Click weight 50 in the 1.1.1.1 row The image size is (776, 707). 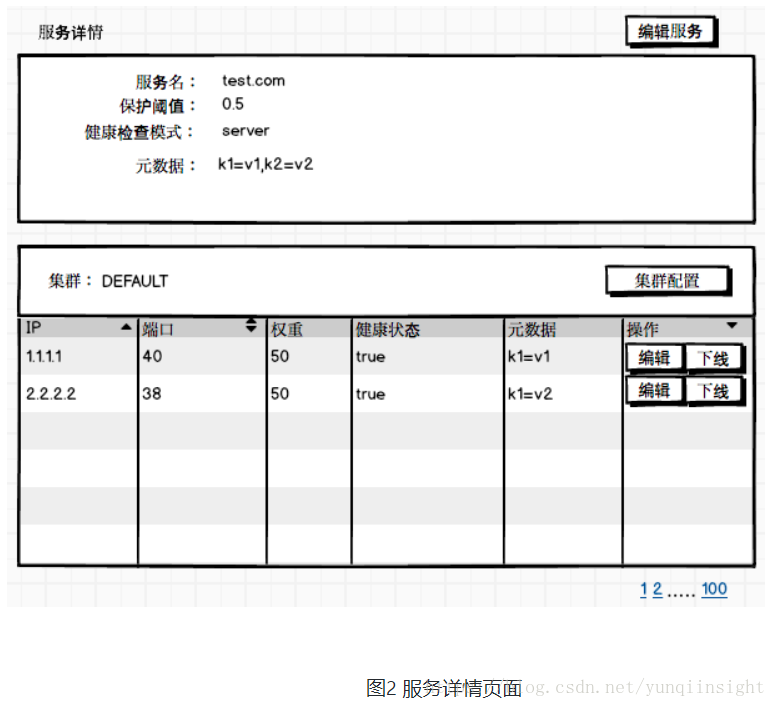(280, 356)
